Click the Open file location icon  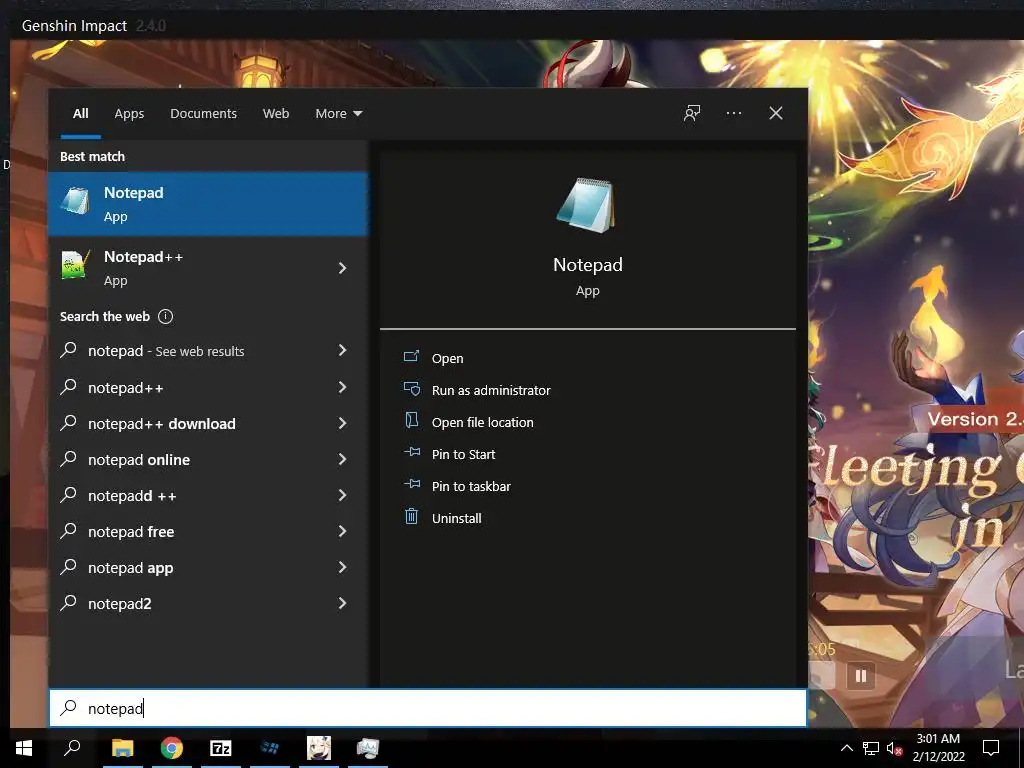click(411, 420)
